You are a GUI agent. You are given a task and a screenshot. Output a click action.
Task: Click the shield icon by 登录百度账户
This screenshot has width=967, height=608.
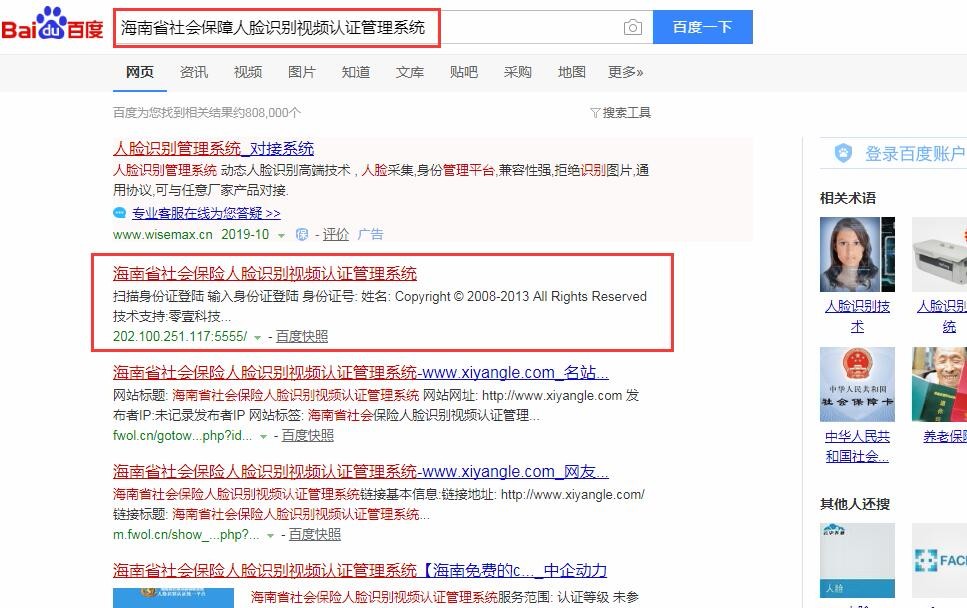[843, 153]
